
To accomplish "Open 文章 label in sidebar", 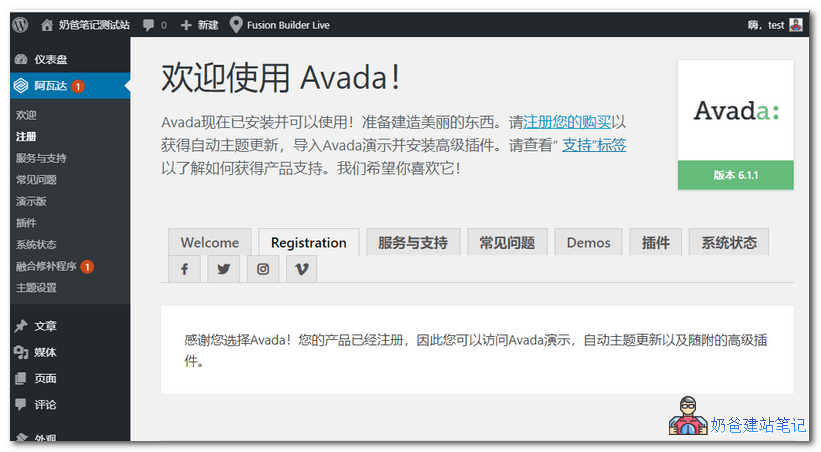I will pyautogui.click(x=46, y=326).
